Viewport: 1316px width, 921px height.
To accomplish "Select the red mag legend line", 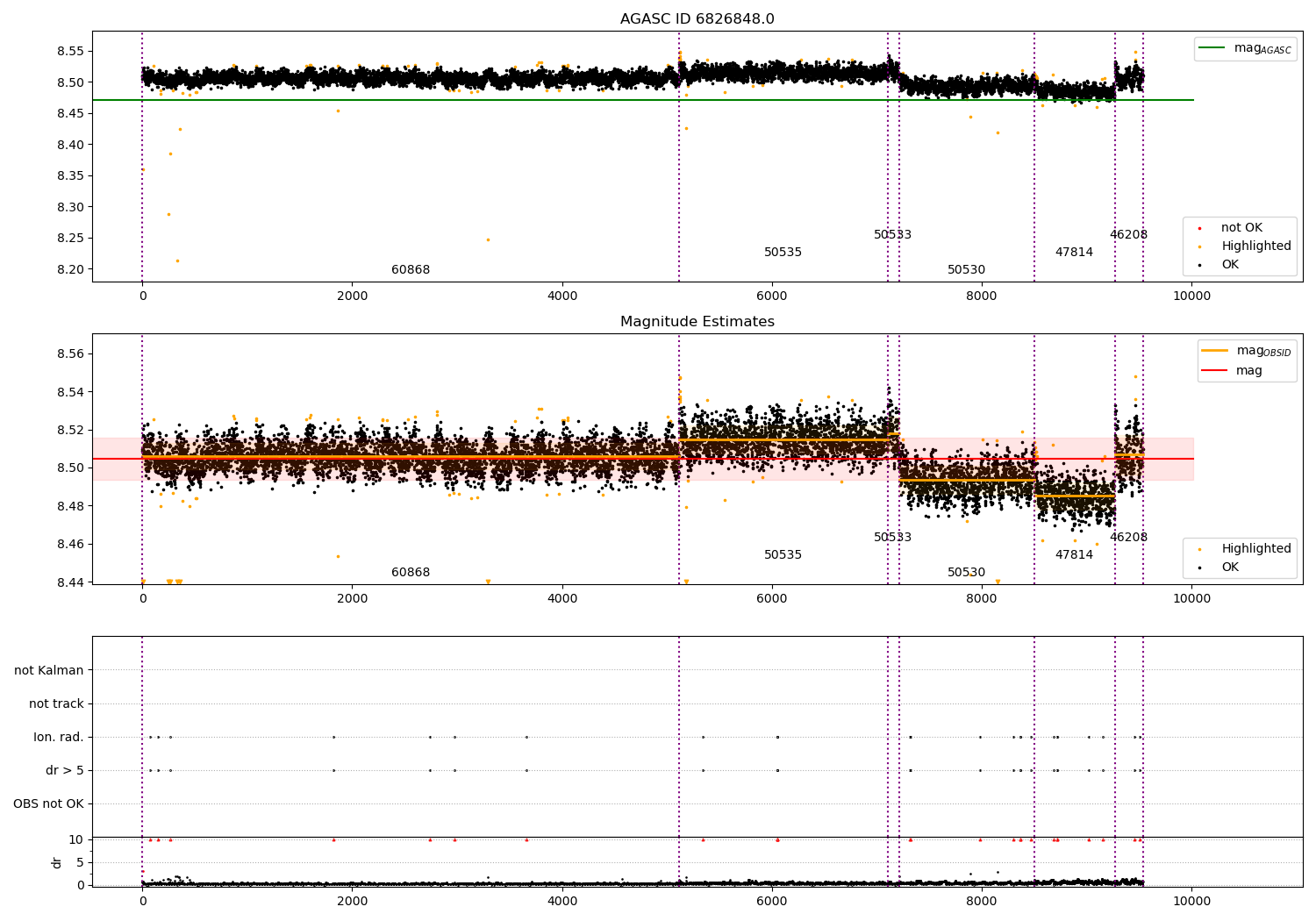I will coord(1215,371).
